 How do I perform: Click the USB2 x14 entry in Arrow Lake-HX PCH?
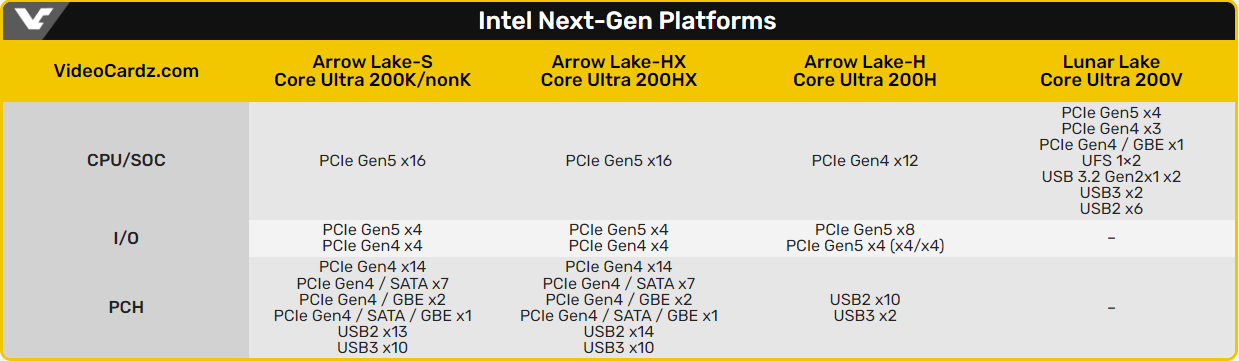619,331
